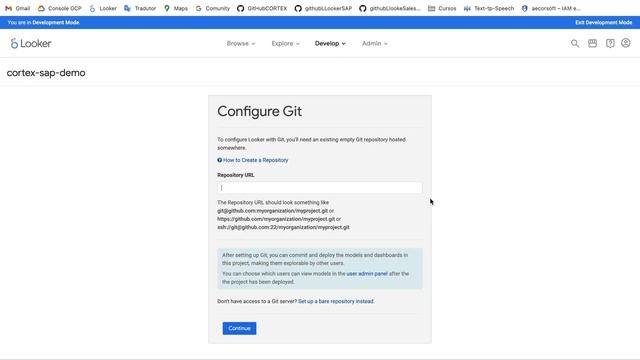Expand the Develop menu
The image size is (640, 360).
(330, 43)
